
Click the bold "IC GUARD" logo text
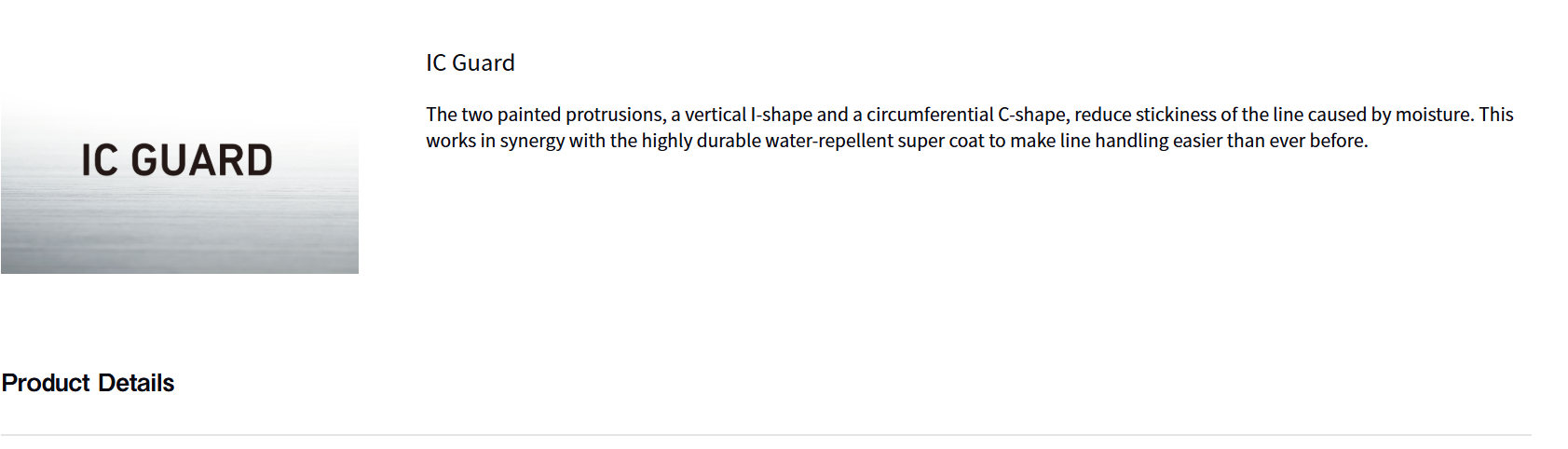177,160
